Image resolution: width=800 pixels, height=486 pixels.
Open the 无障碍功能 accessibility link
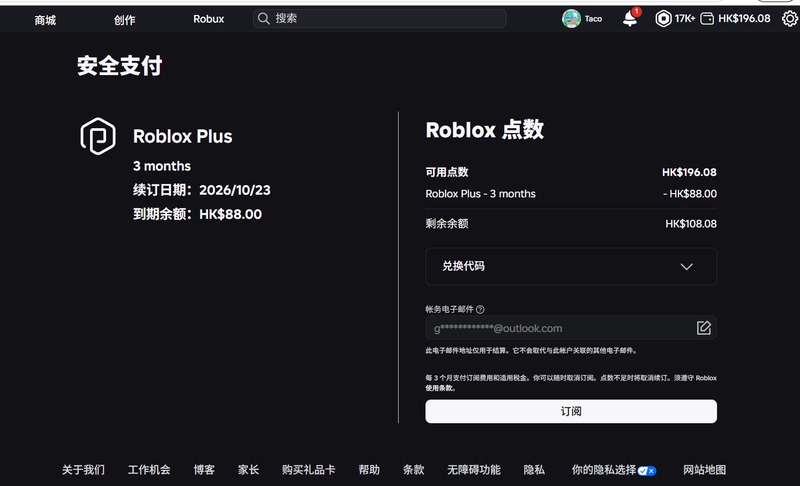click(x=473, y=470)
